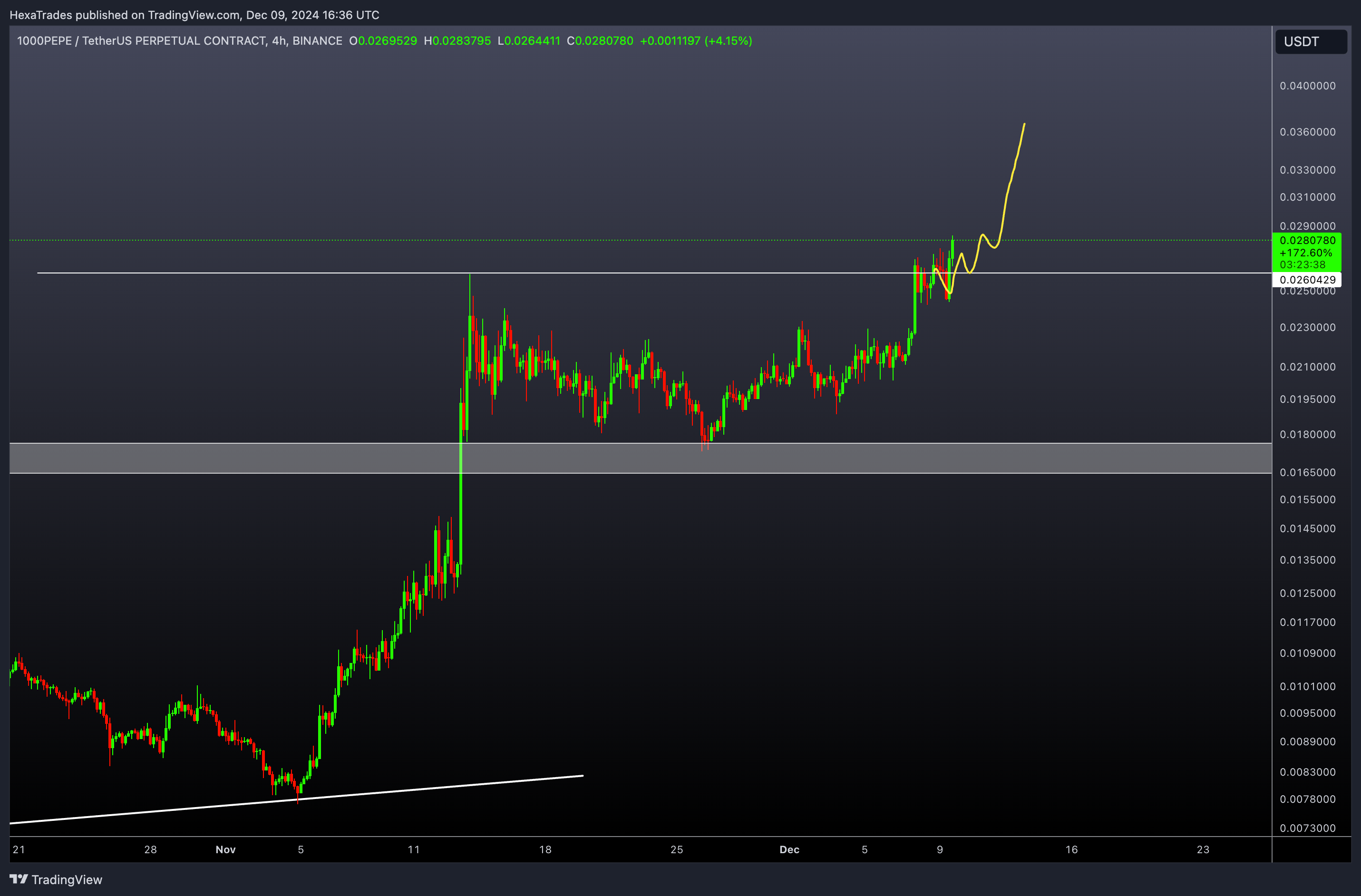Click price axis value 0.0125000
This screenshot has width=1361, height=896.
pyautogui.click(x=1308, y=594)
